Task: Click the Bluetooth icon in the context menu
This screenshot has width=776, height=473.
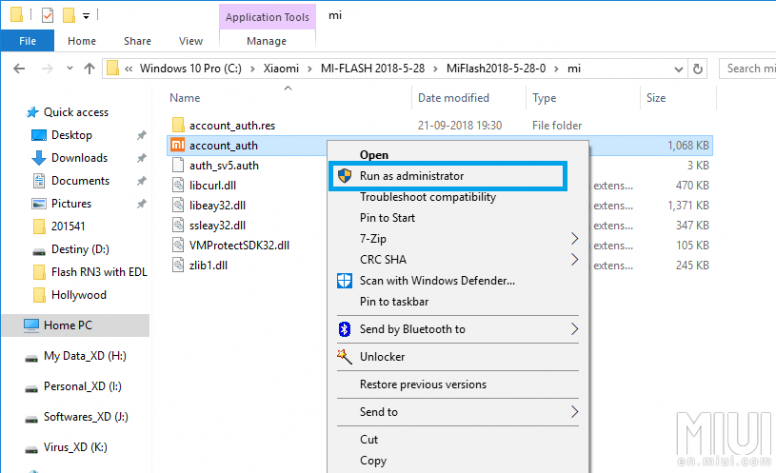Action: tap(344, 329)
